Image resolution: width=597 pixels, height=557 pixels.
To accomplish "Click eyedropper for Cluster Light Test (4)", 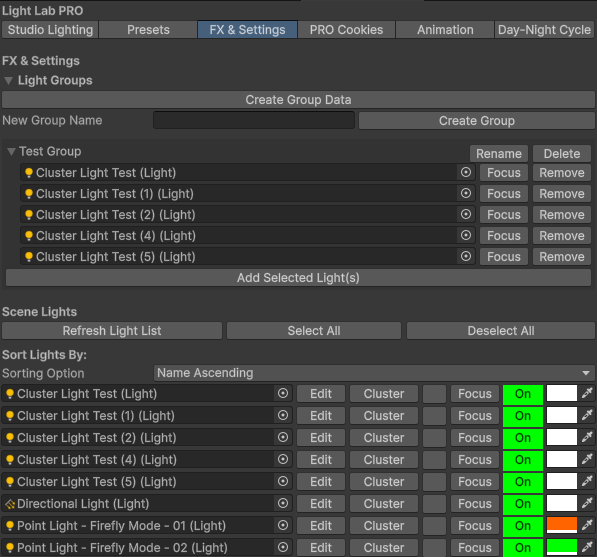I will click(x=587, y=460).
